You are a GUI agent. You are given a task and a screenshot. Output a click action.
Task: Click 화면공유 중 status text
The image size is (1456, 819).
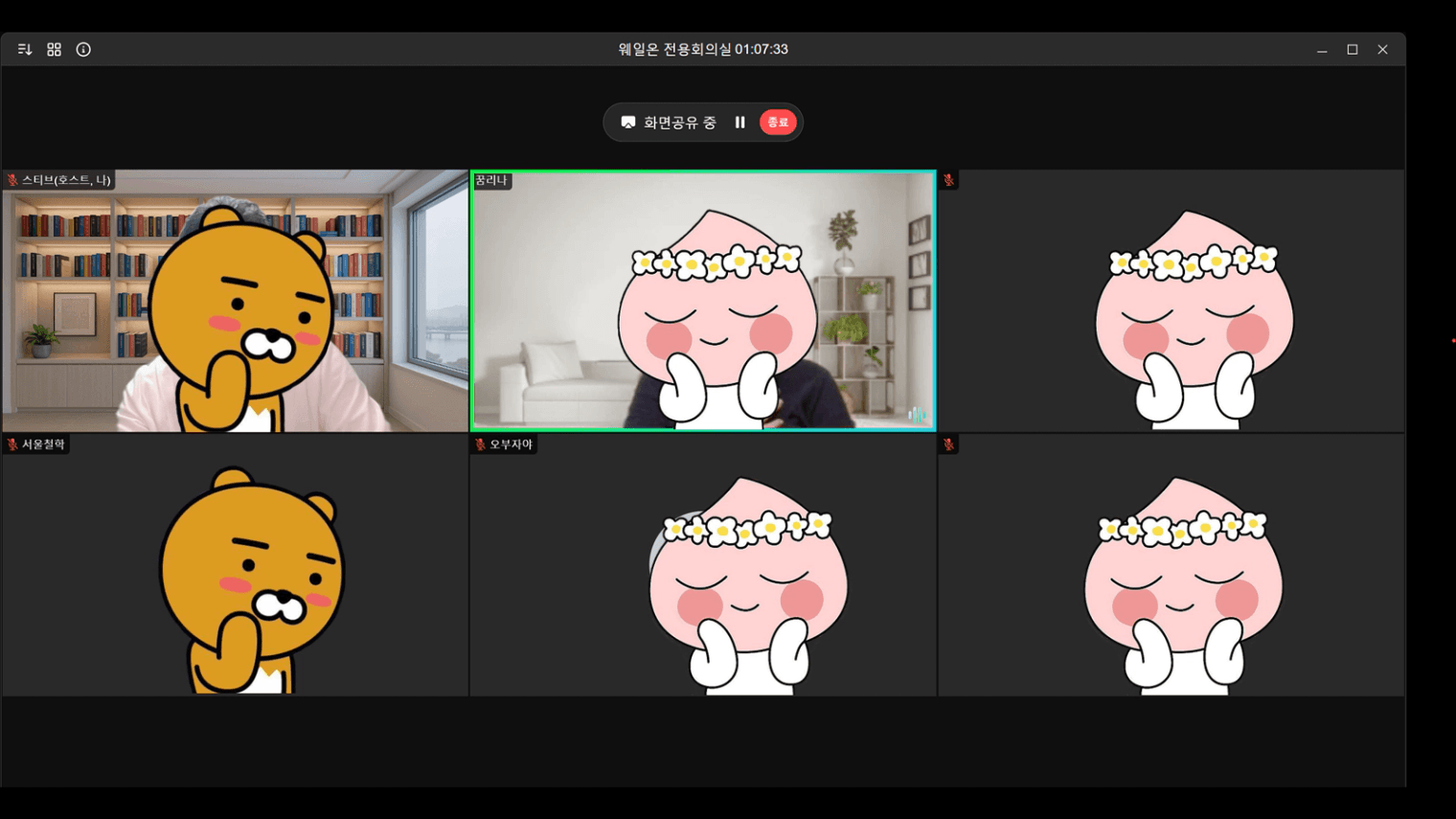680,123
